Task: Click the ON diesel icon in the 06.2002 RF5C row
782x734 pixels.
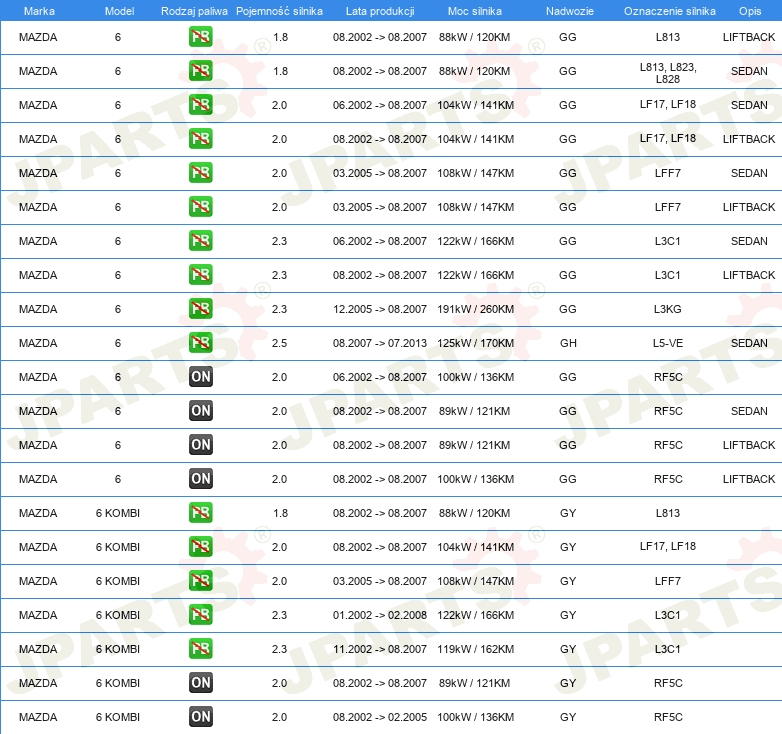Action: click(x=200, y=376)
